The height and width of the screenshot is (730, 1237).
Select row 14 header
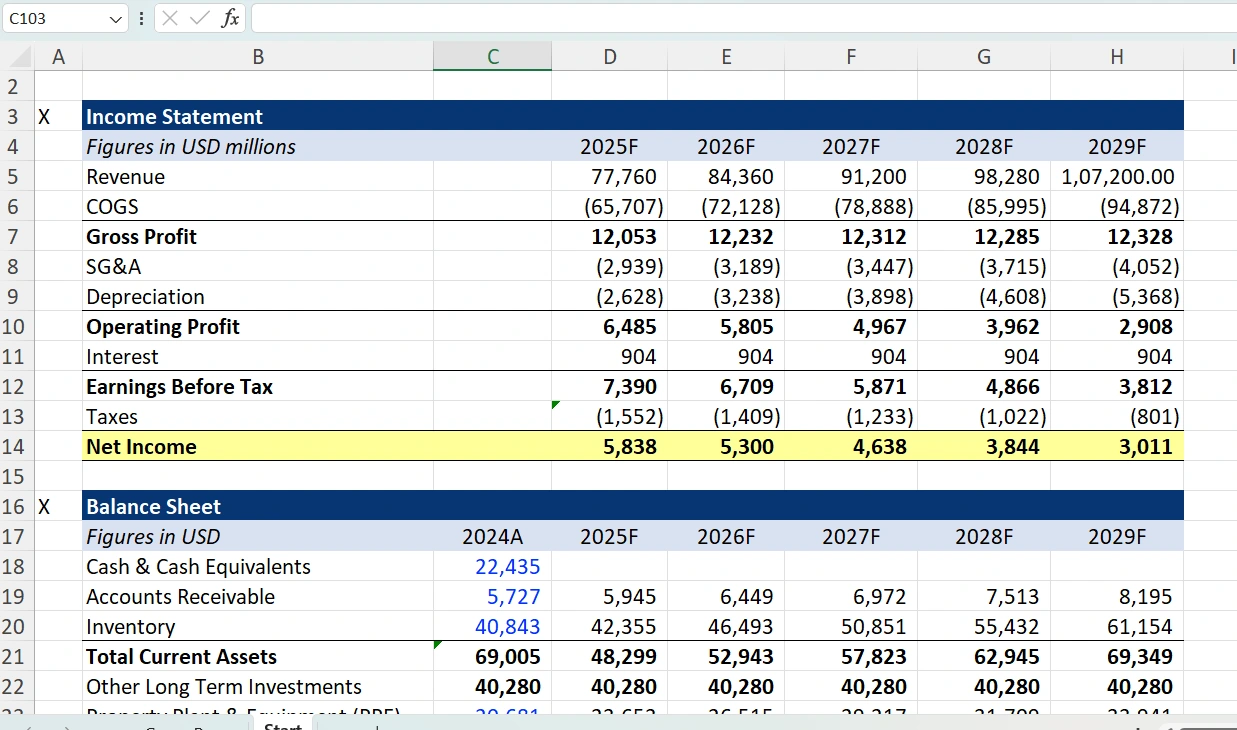[x=17, y=447]
